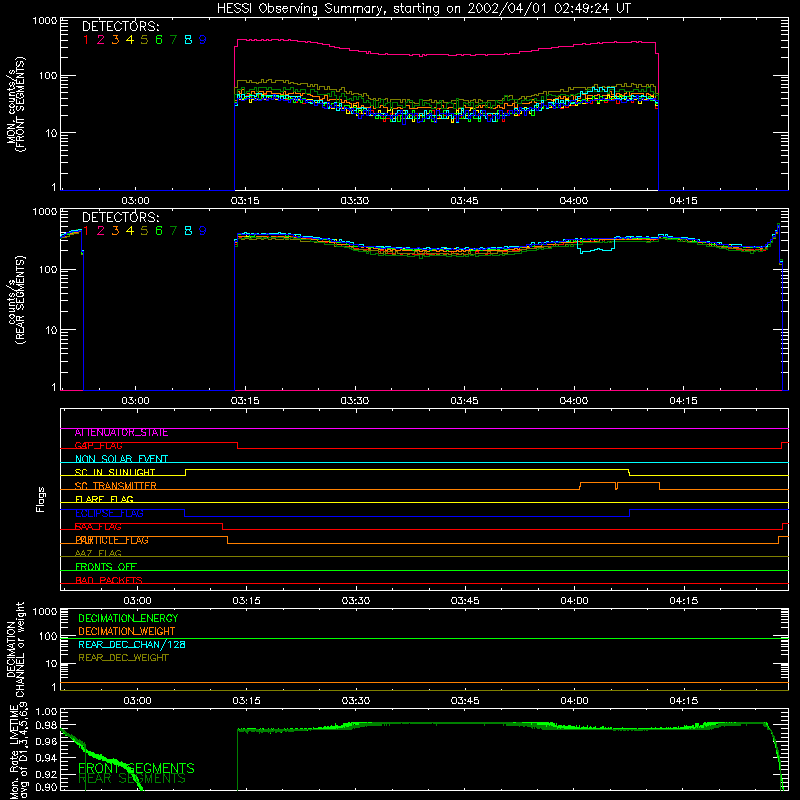Click the DECIMATION_ENERGY legend label
Screen dimensions: 800x800
point(128,618)
